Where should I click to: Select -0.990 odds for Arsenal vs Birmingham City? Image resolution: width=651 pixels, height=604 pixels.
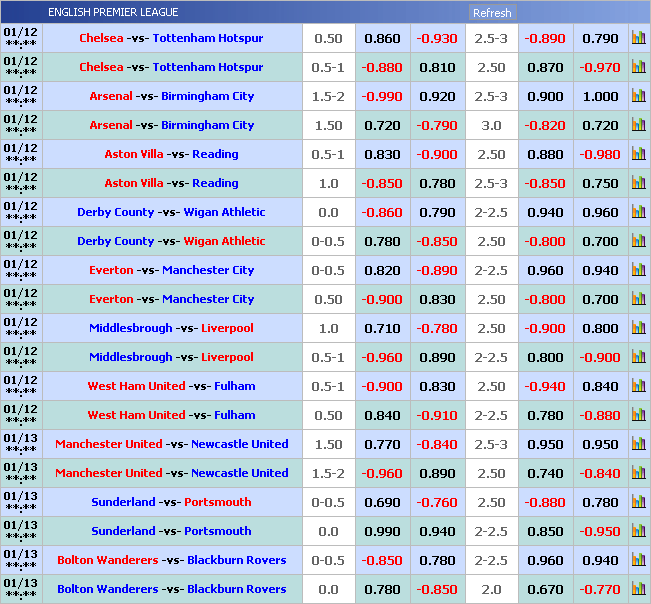coord(382,97)
